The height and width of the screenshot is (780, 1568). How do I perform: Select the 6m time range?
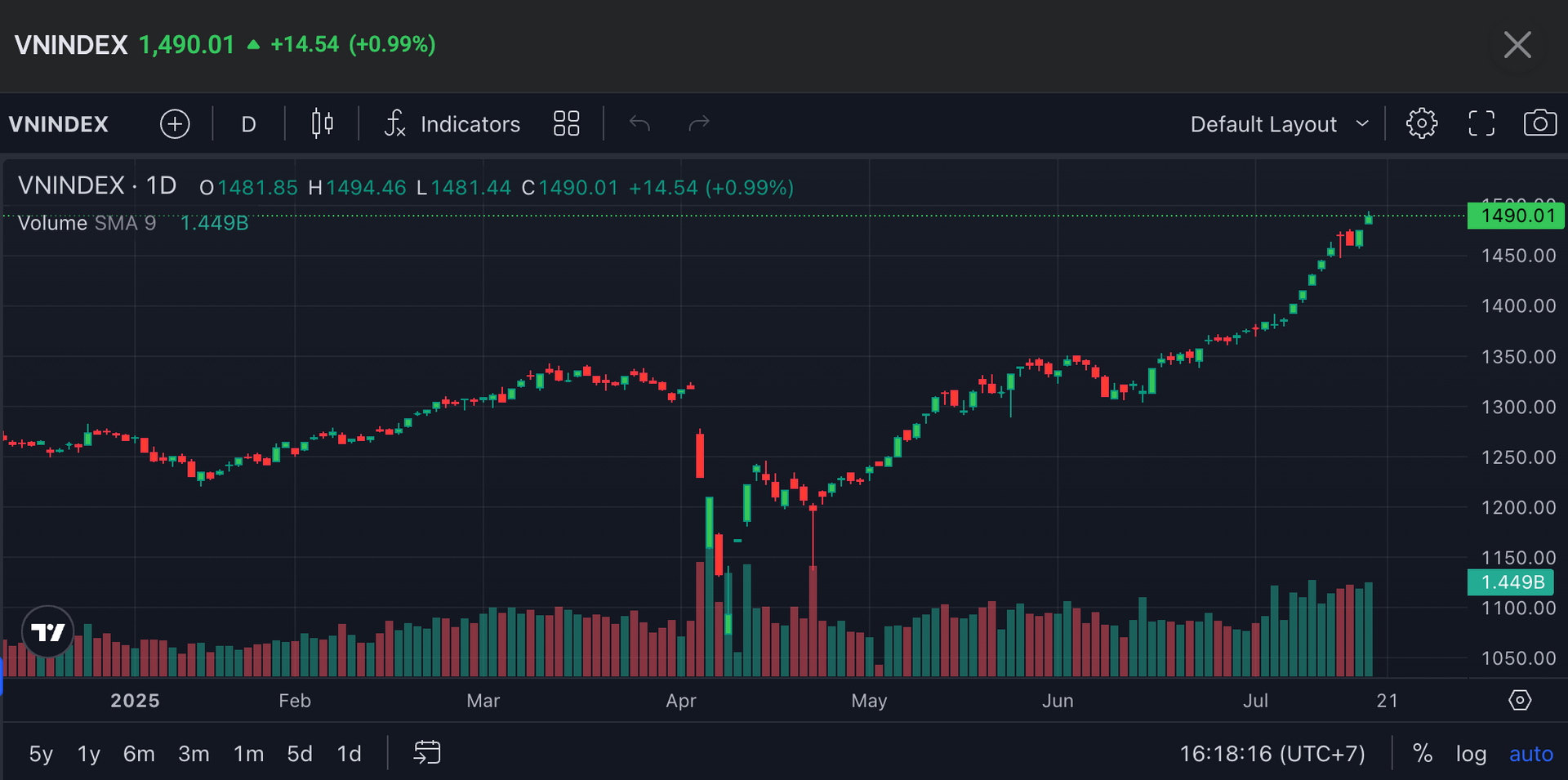pyautogui.click(x=139, y=754)
